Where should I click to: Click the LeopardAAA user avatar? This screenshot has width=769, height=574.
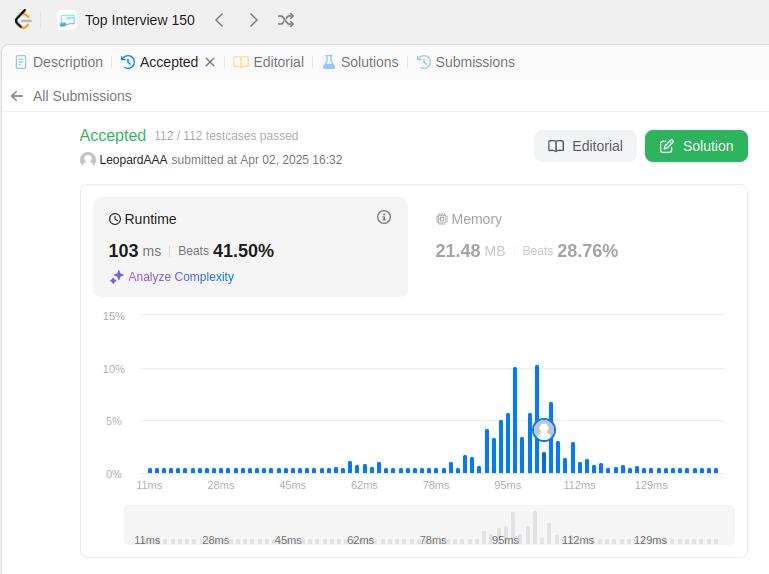coord(88,160)
